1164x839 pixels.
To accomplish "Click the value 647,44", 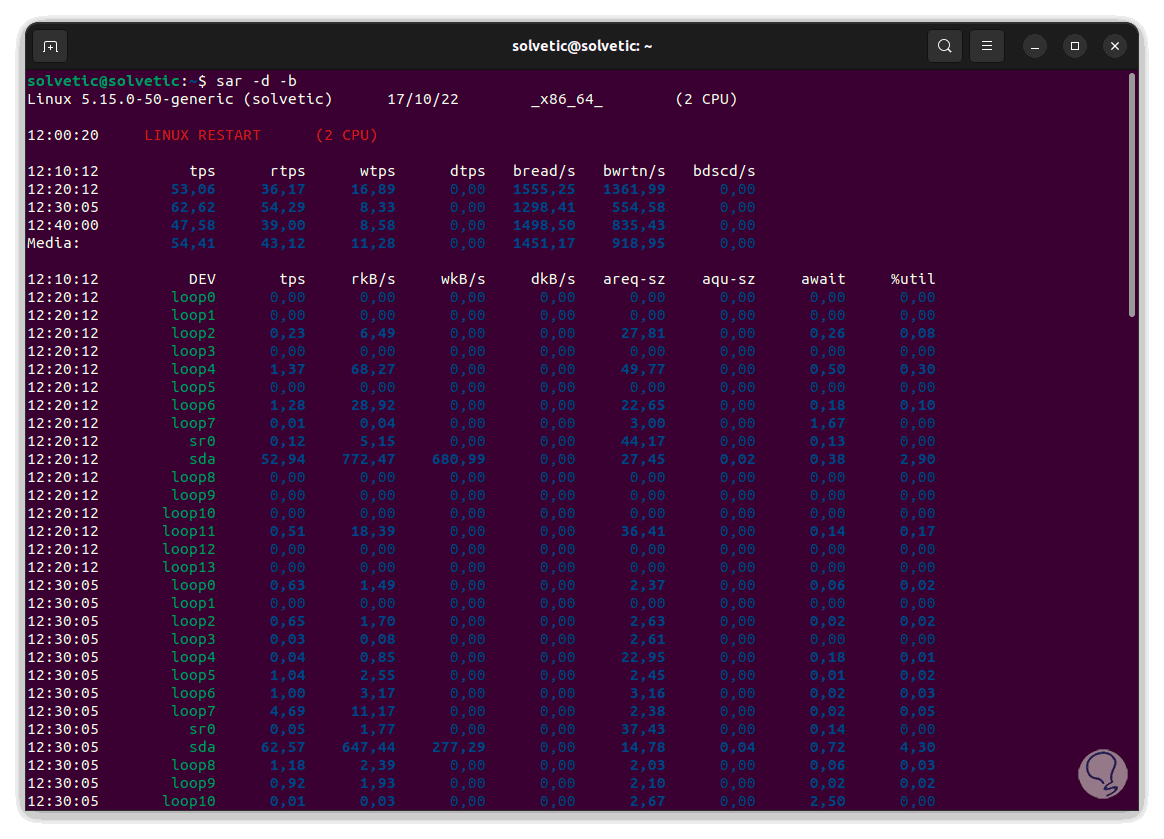I will coord(368,748).
